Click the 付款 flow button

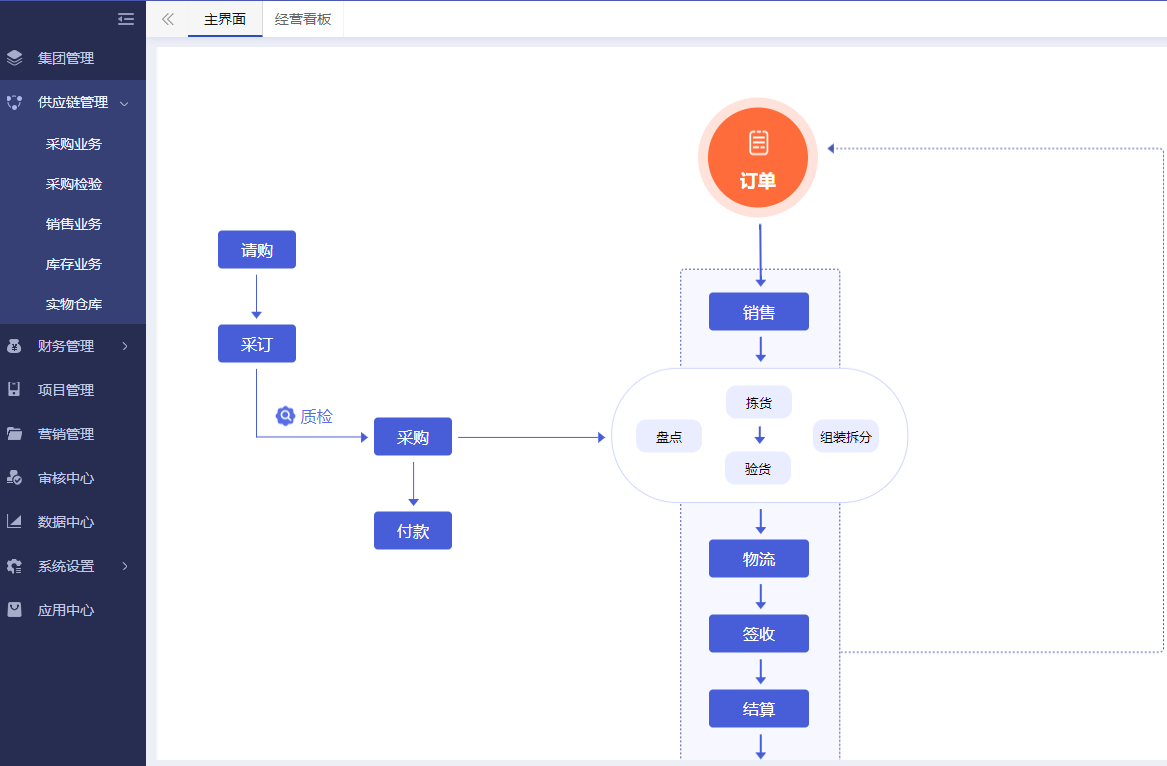pyautogui.click(x=413, y=531)
